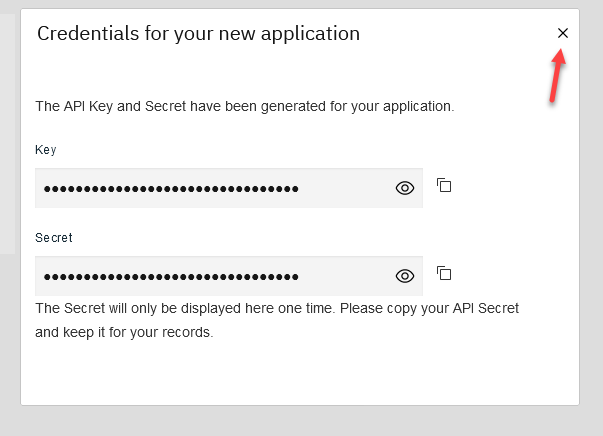Click the "API Key and Secret have been generated" text

[x=245, y=105]
